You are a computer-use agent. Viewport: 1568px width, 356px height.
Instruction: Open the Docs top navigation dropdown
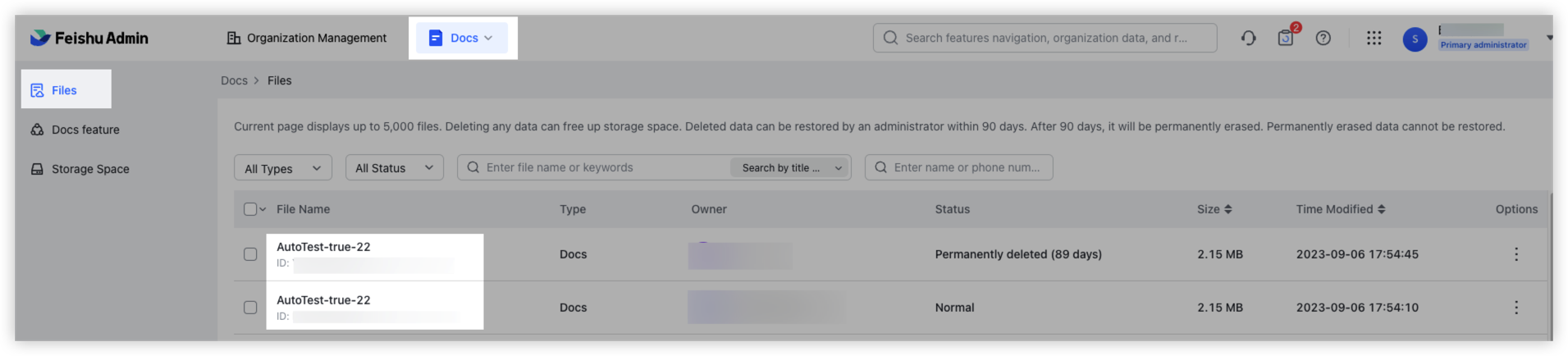(x=462, y=38)
